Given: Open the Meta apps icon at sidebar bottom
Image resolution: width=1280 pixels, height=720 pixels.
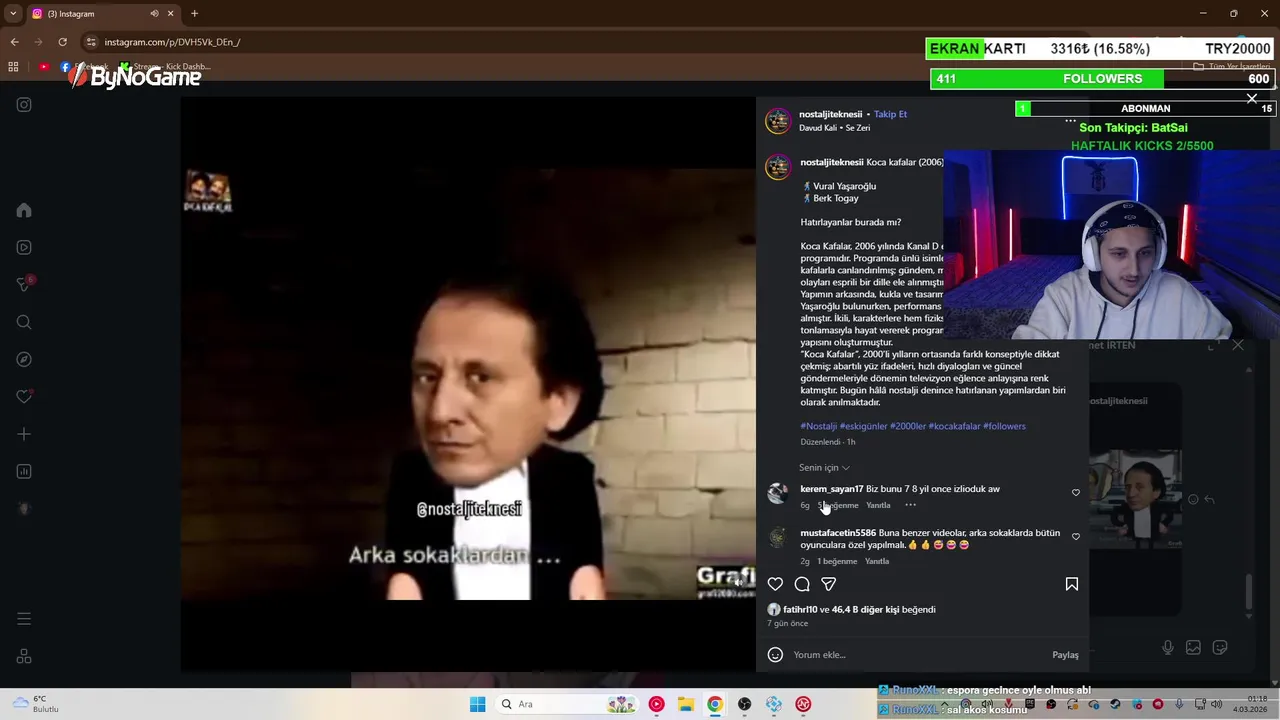Looking at the screenshot, I should (24, 657).
